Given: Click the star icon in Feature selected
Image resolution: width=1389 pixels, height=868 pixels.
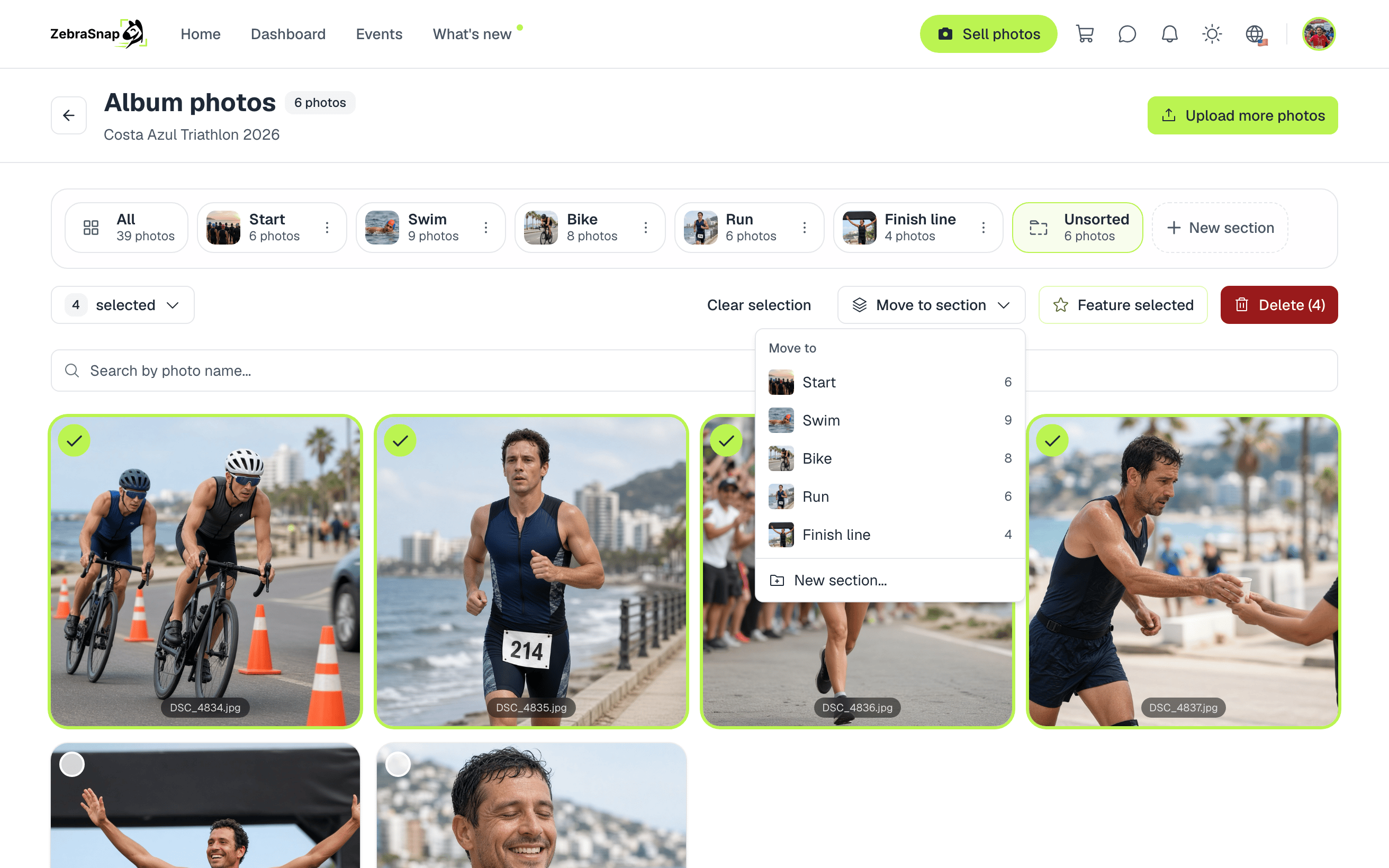Looking at the screenshot, I should coord(1061,305).
